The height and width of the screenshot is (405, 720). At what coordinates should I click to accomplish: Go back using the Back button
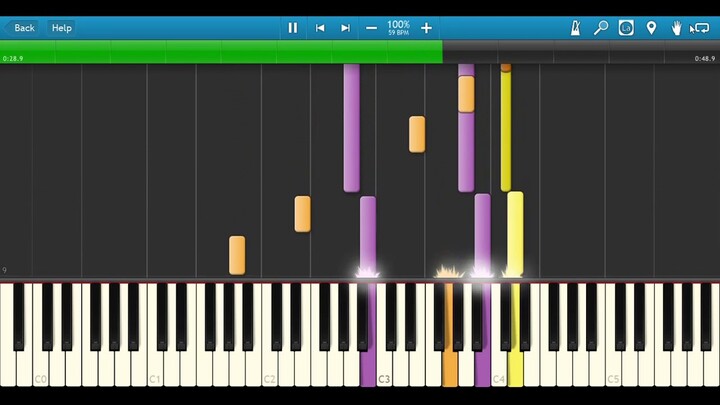coord(21,28)
